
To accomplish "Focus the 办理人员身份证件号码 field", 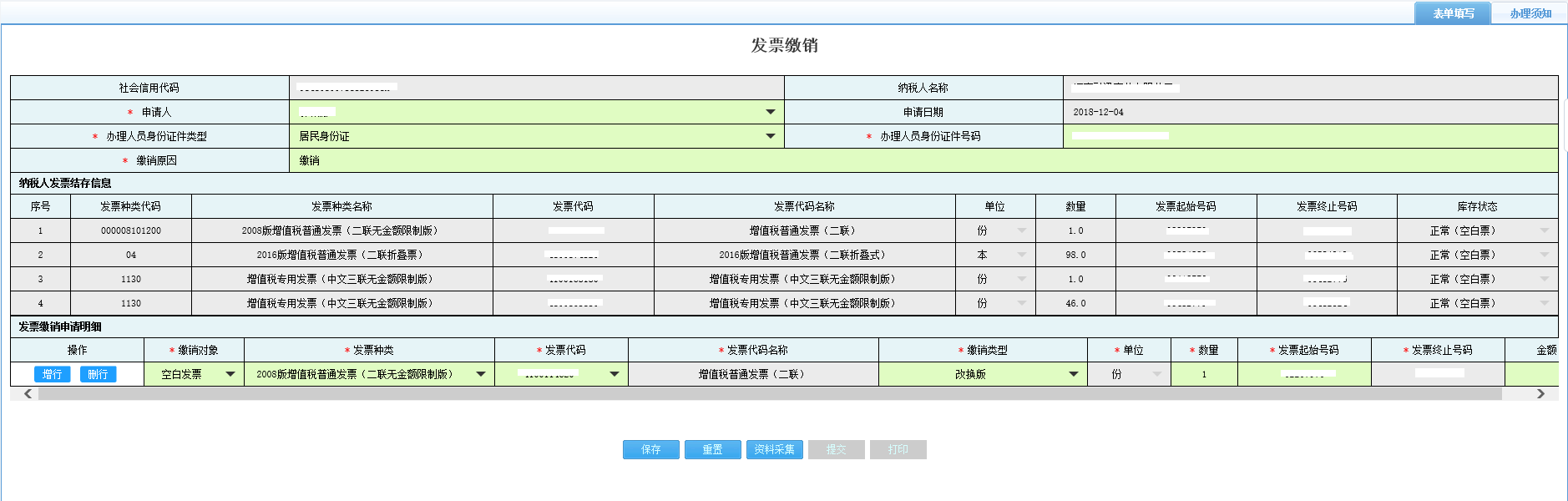I will (1309, 136).
